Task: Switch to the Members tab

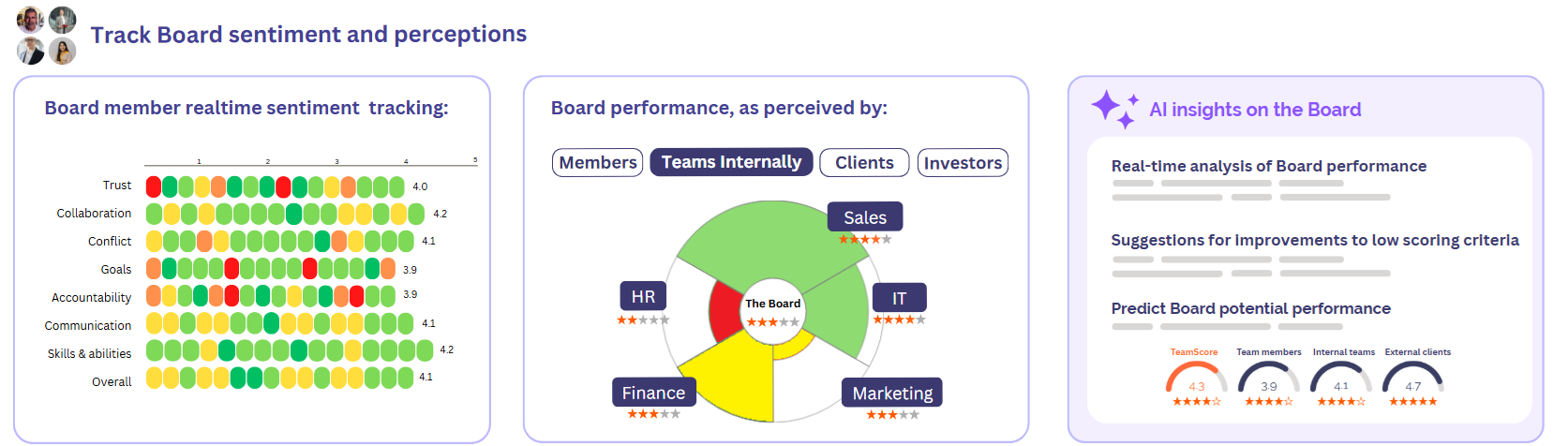Action: pyautogui.click(x=598, y=162)
